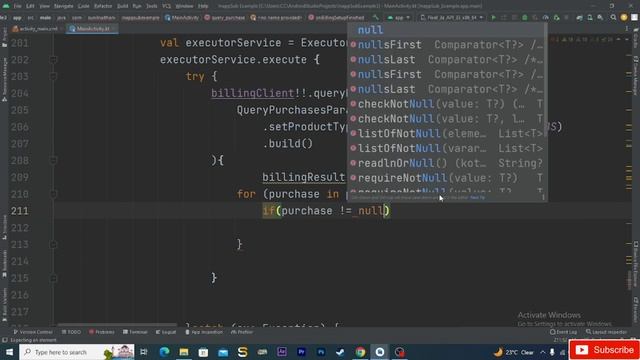Open the Navigate menu

pos(63,6)
